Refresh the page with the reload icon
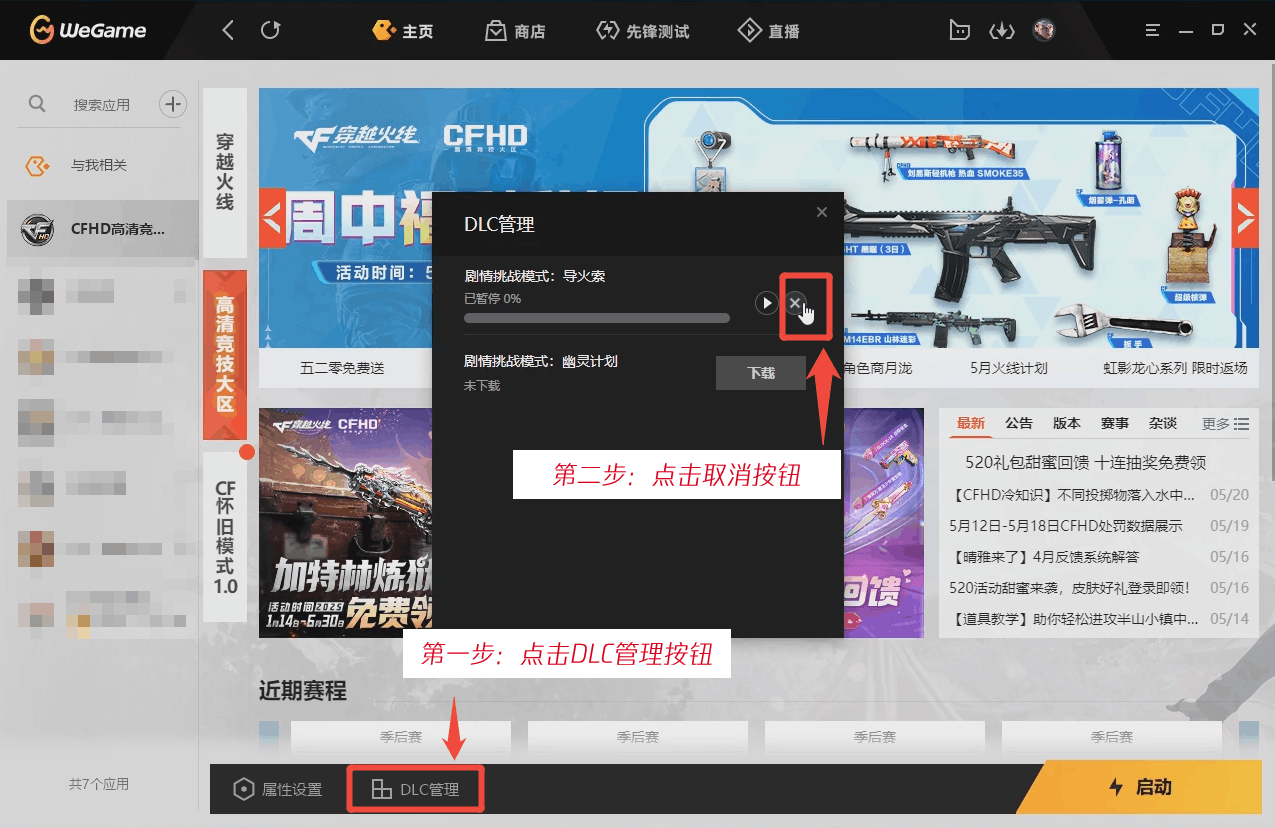This screenshot has height=828, width=1275. click(x=270, y=31)
